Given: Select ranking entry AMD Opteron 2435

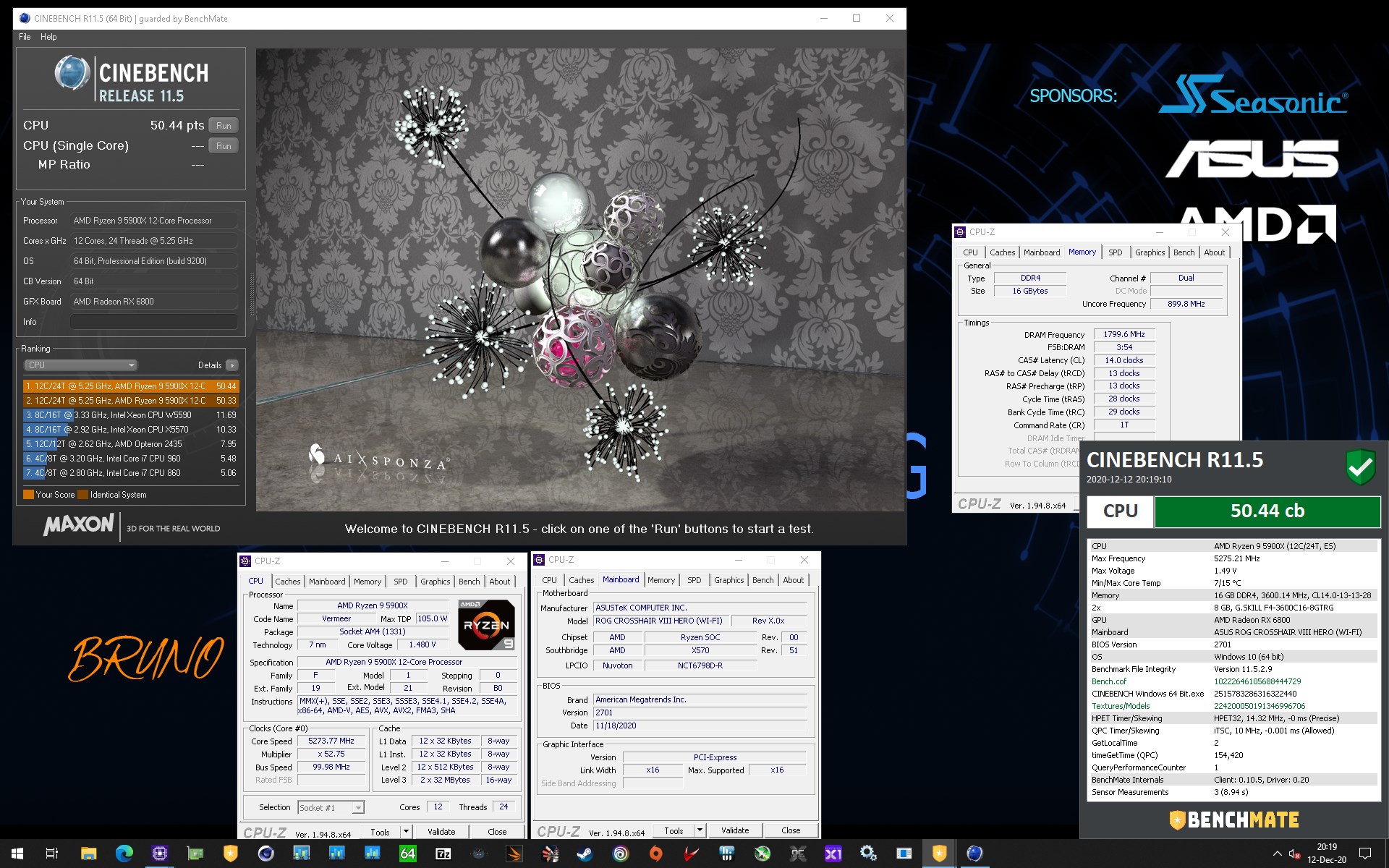Looking at the screenshot, I should click(131, 444).
